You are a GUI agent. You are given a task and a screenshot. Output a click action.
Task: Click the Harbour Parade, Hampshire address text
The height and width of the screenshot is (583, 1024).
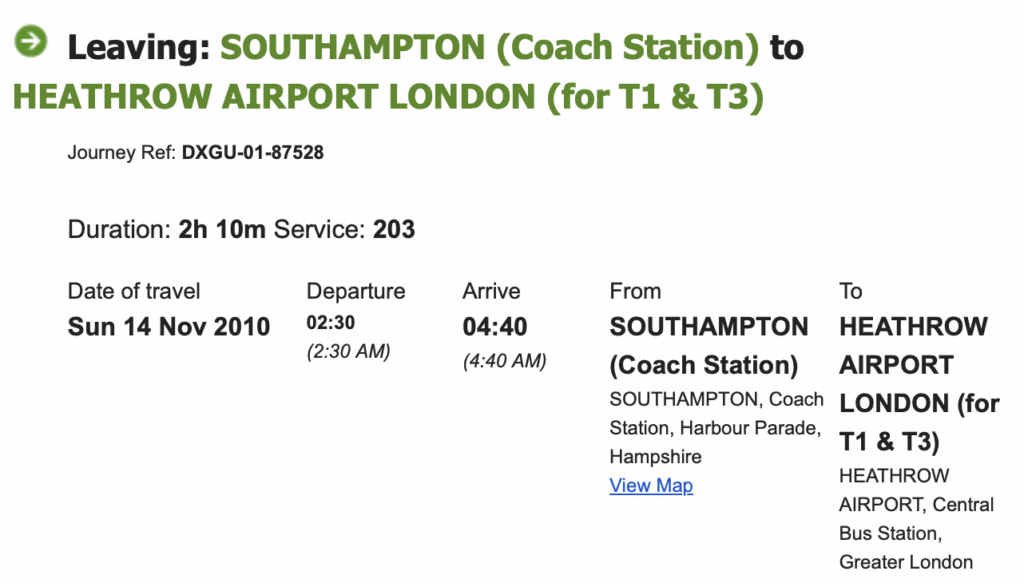coord(715,442)
